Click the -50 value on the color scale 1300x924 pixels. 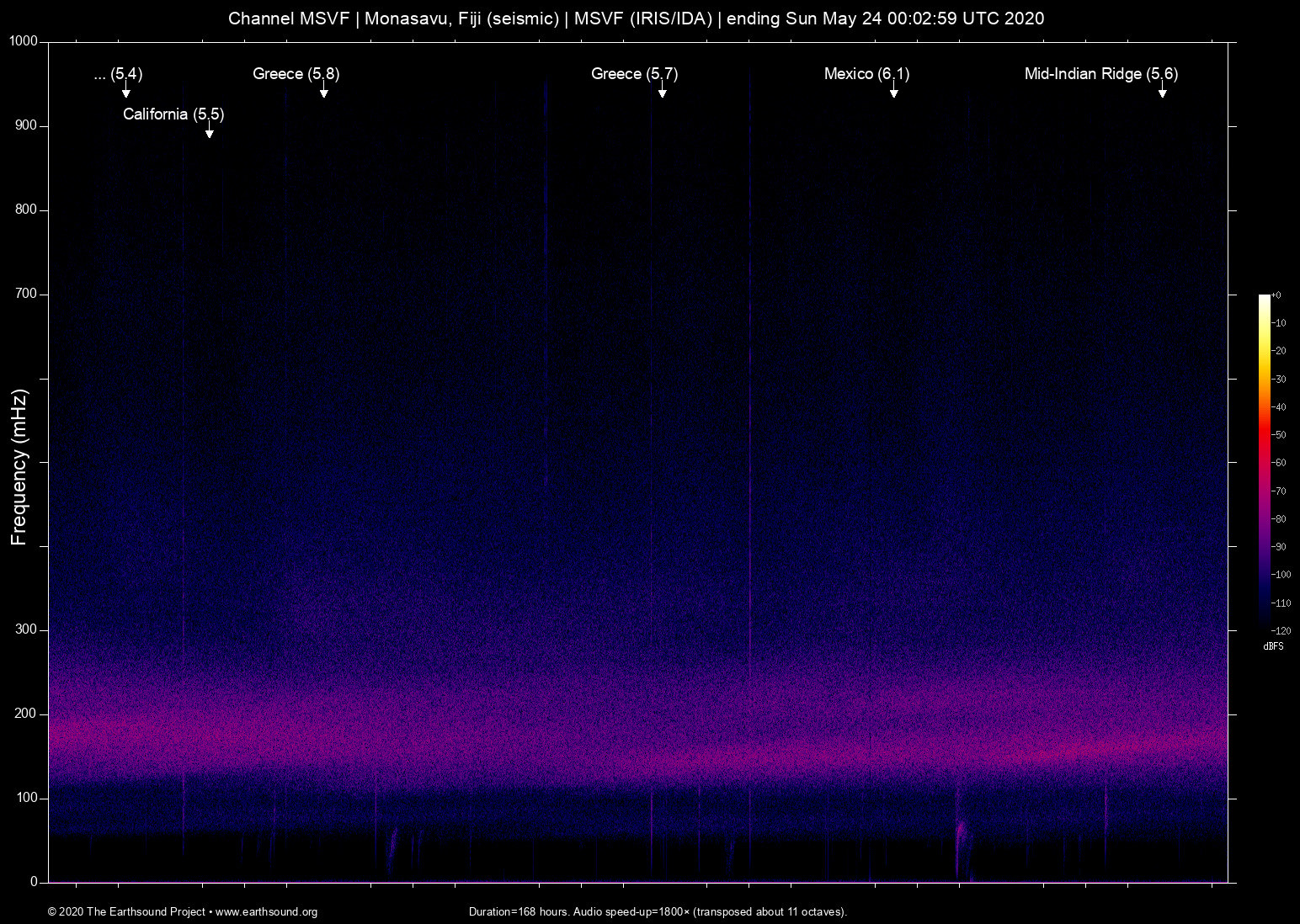tap(1279, 435)
